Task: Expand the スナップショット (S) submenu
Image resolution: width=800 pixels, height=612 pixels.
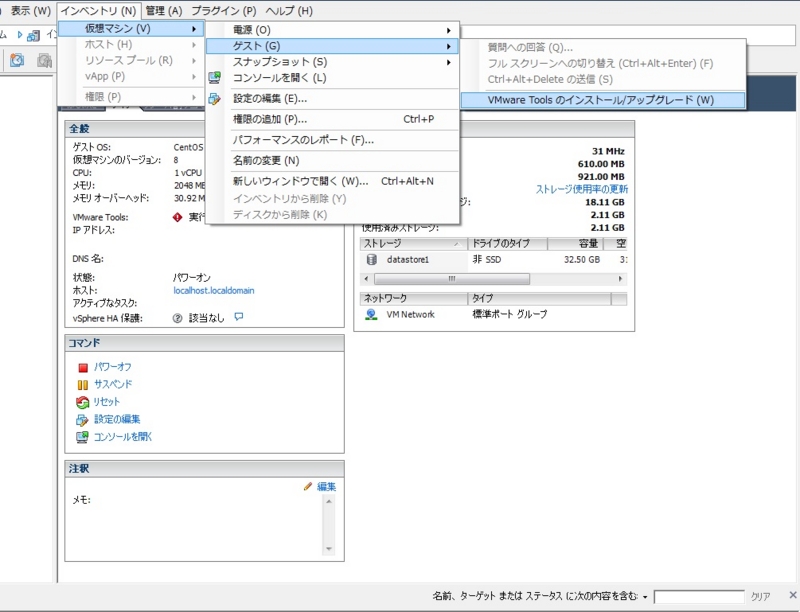Action: (x=333, y=62)
